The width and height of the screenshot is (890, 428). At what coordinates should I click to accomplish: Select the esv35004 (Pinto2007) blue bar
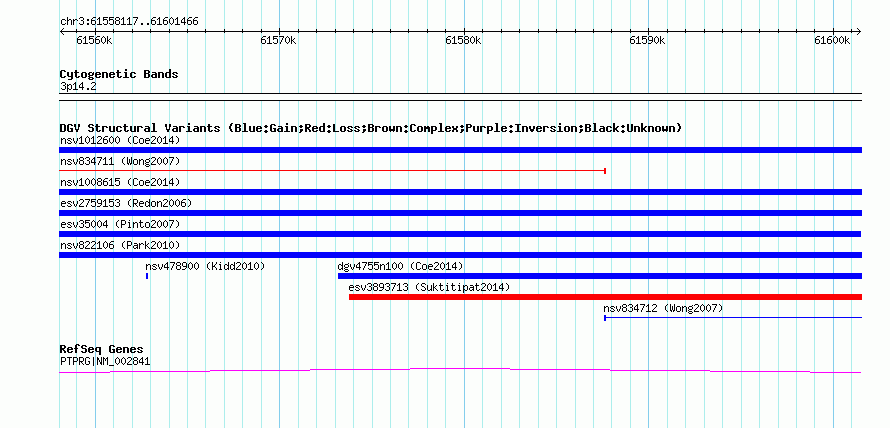point(460,234)
